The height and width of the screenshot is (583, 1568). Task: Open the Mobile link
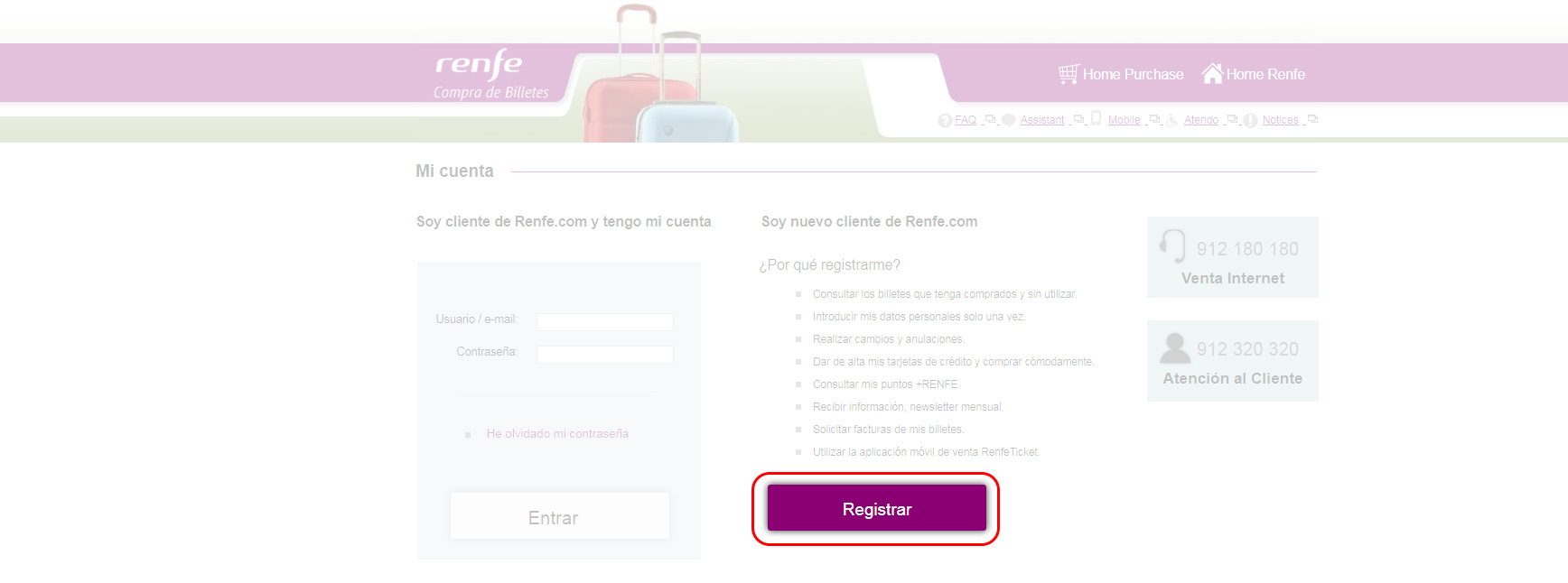click(1124, 120)
